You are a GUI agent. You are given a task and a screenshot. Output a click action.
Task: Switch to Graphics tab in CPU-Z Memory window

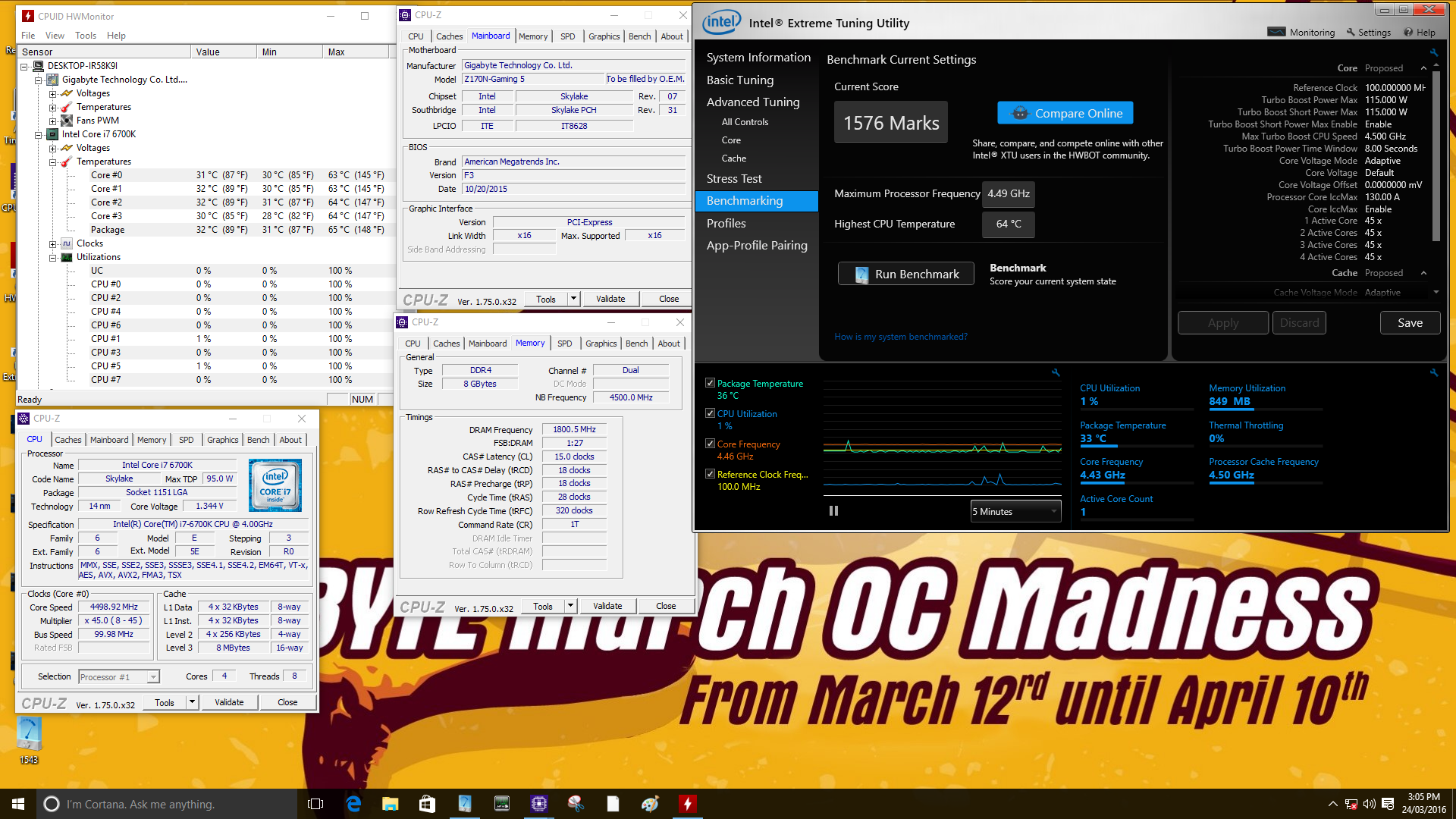point(601,344)
